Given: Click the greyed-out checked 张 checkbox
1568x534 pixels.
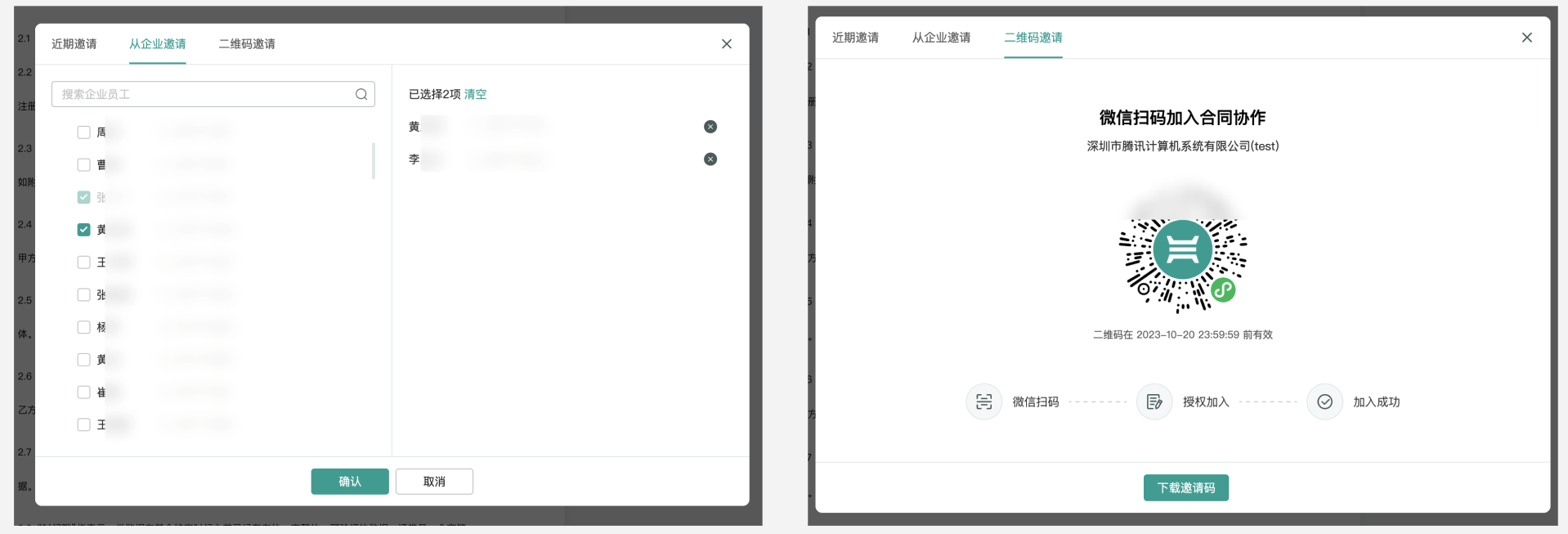Looking at the screenshot, I should pyautogui.click(x=83, y=197).
